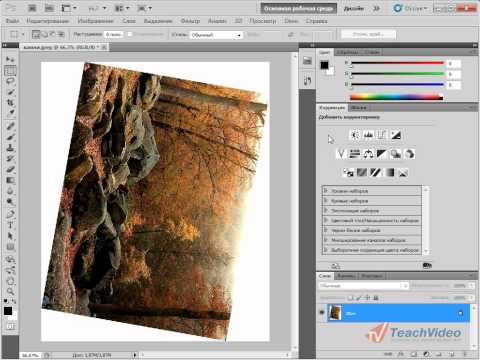Select the Zoom tool in toolbox
The image size is (480, 360).
click(x=10, y=291)
